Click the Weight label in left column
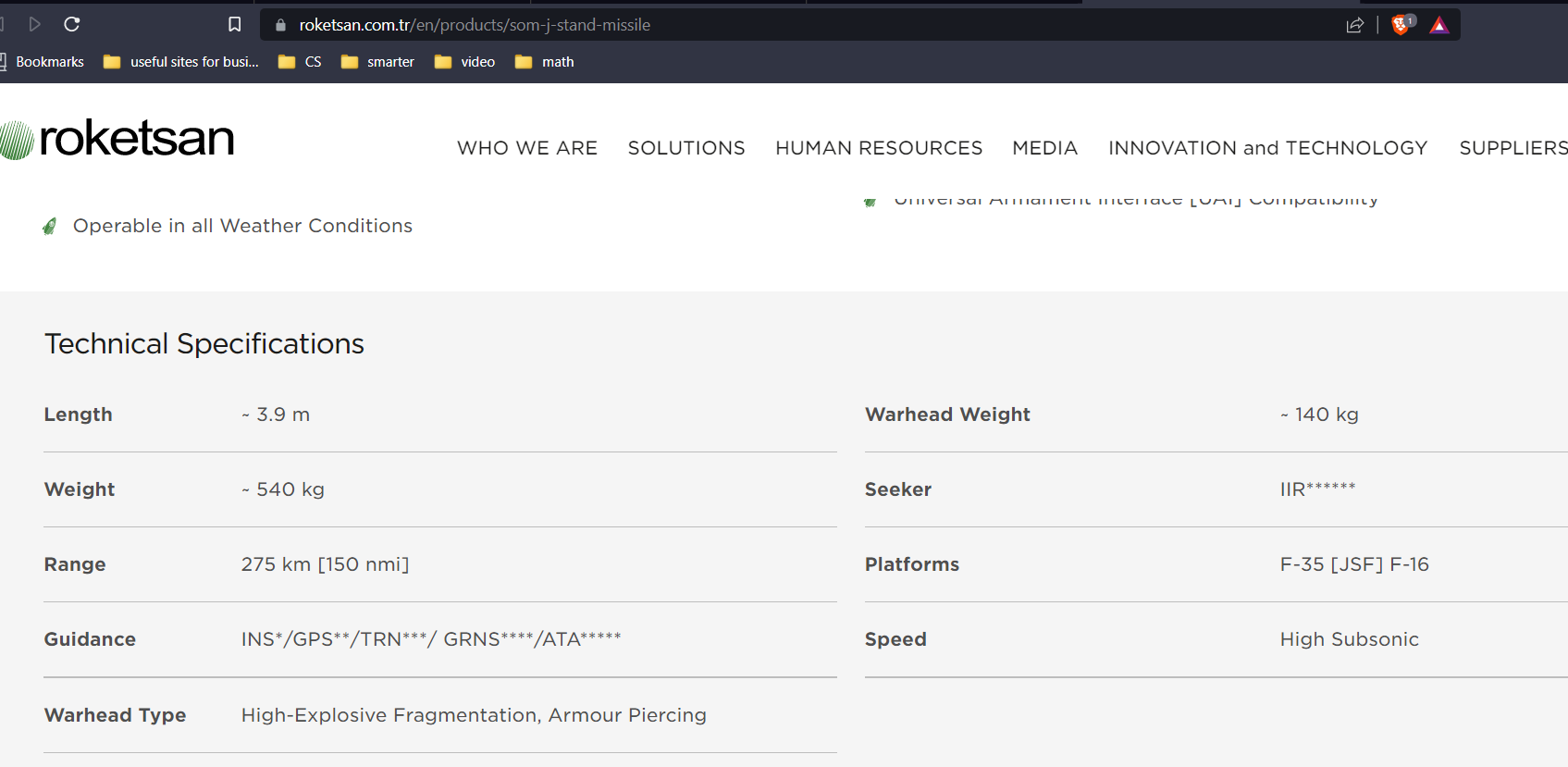Viewport: 1568px width, 767px height. pos(80,489)
